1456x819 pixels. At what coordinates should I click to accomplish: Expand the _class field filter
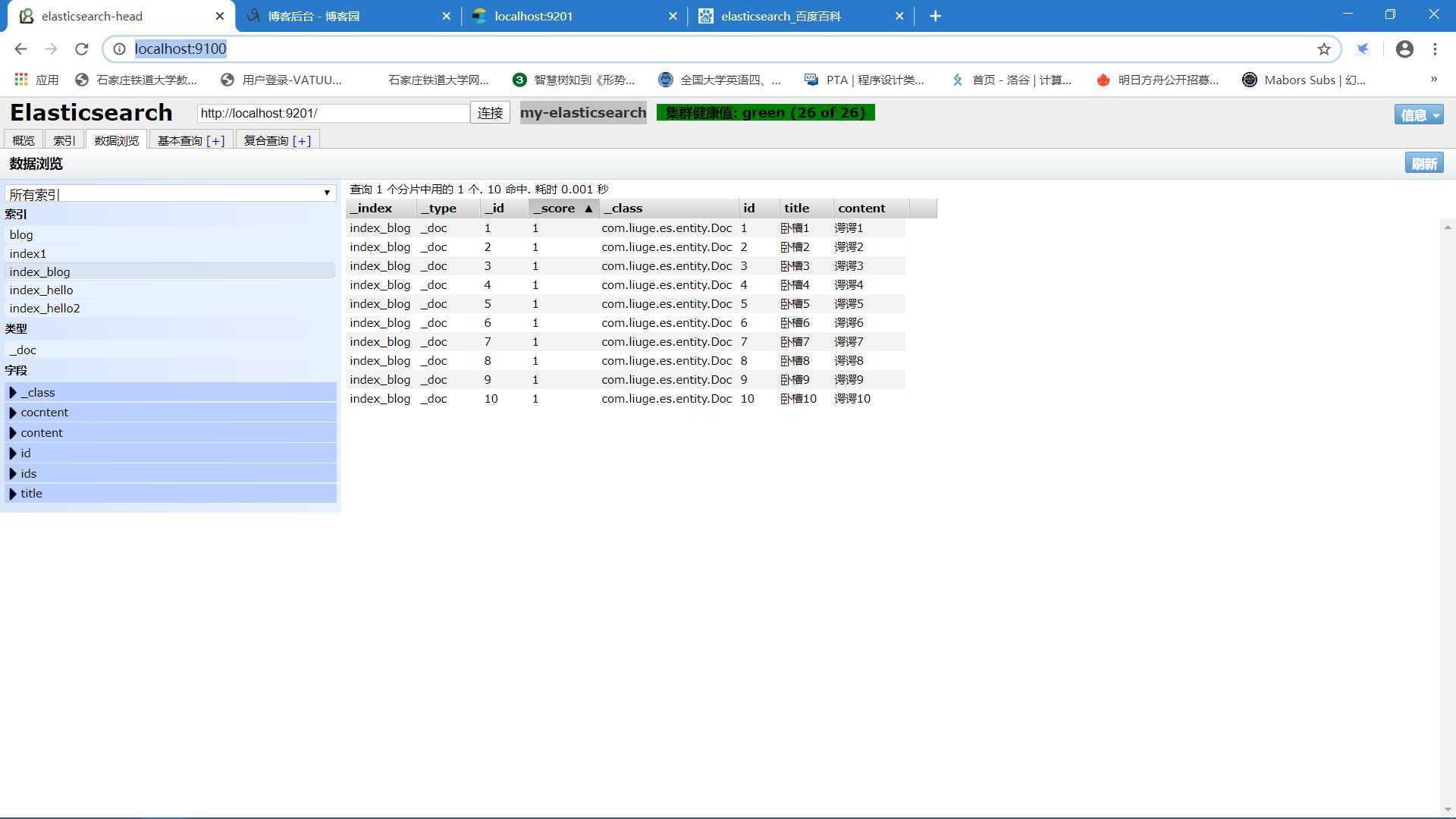click(171, 392)
